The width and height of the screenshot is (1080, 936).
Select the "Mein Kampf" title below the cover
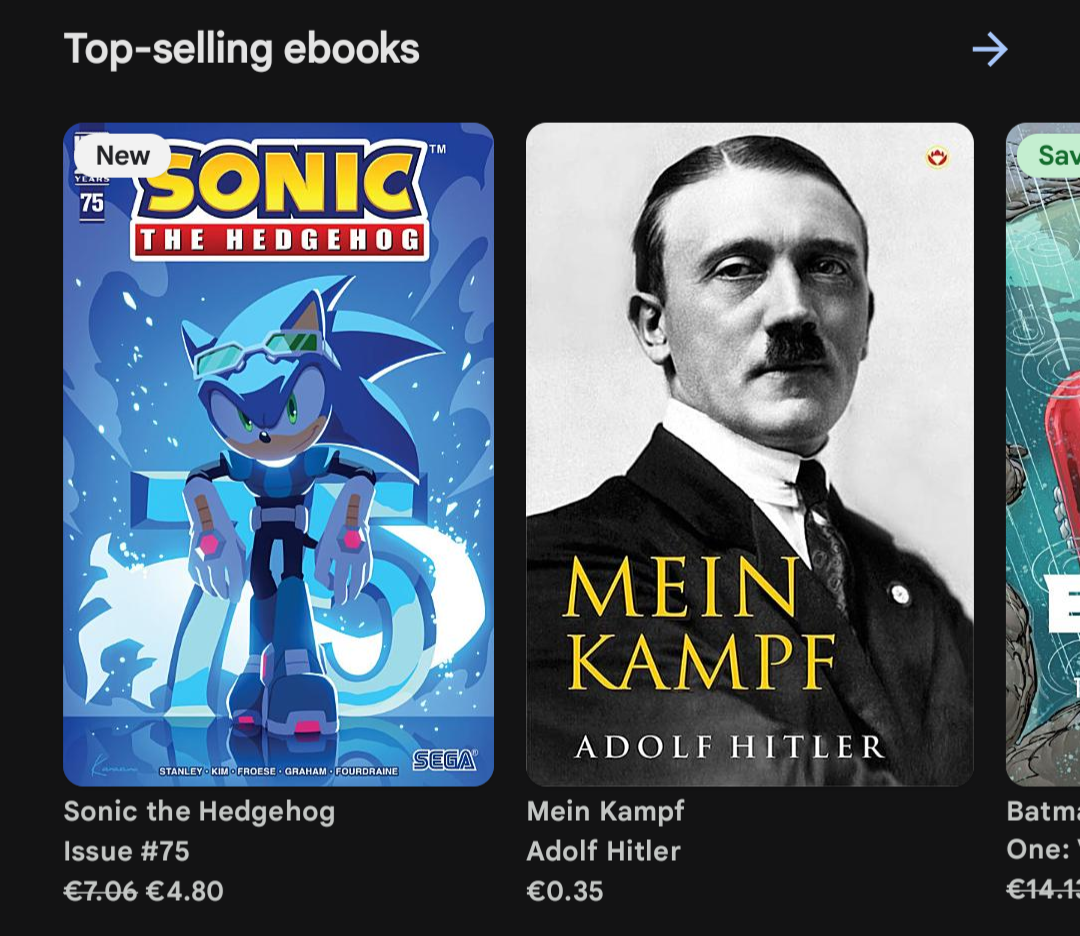pos(605,811)
